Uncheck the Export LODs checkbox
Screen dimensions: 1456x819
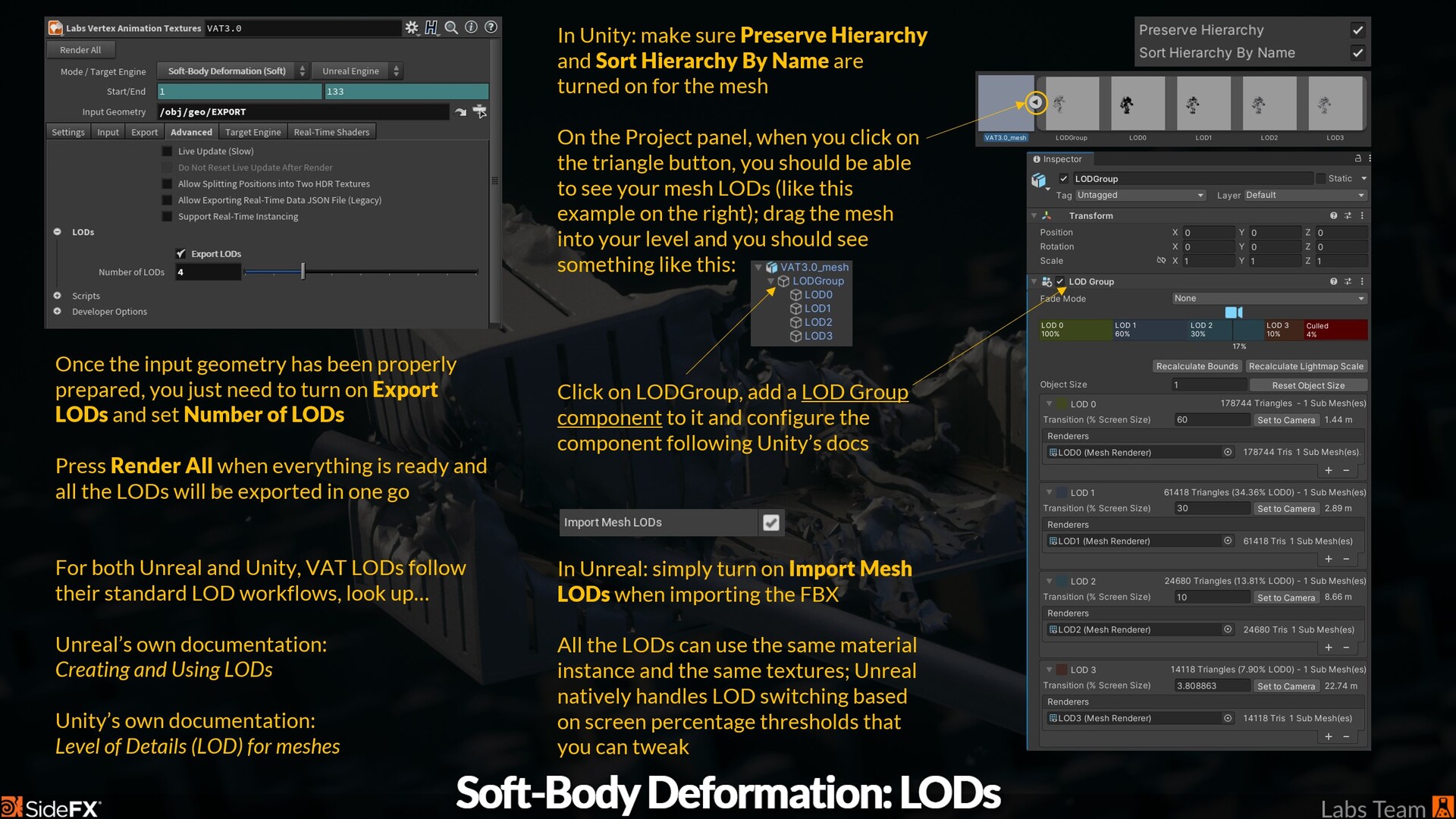(180, 253)
